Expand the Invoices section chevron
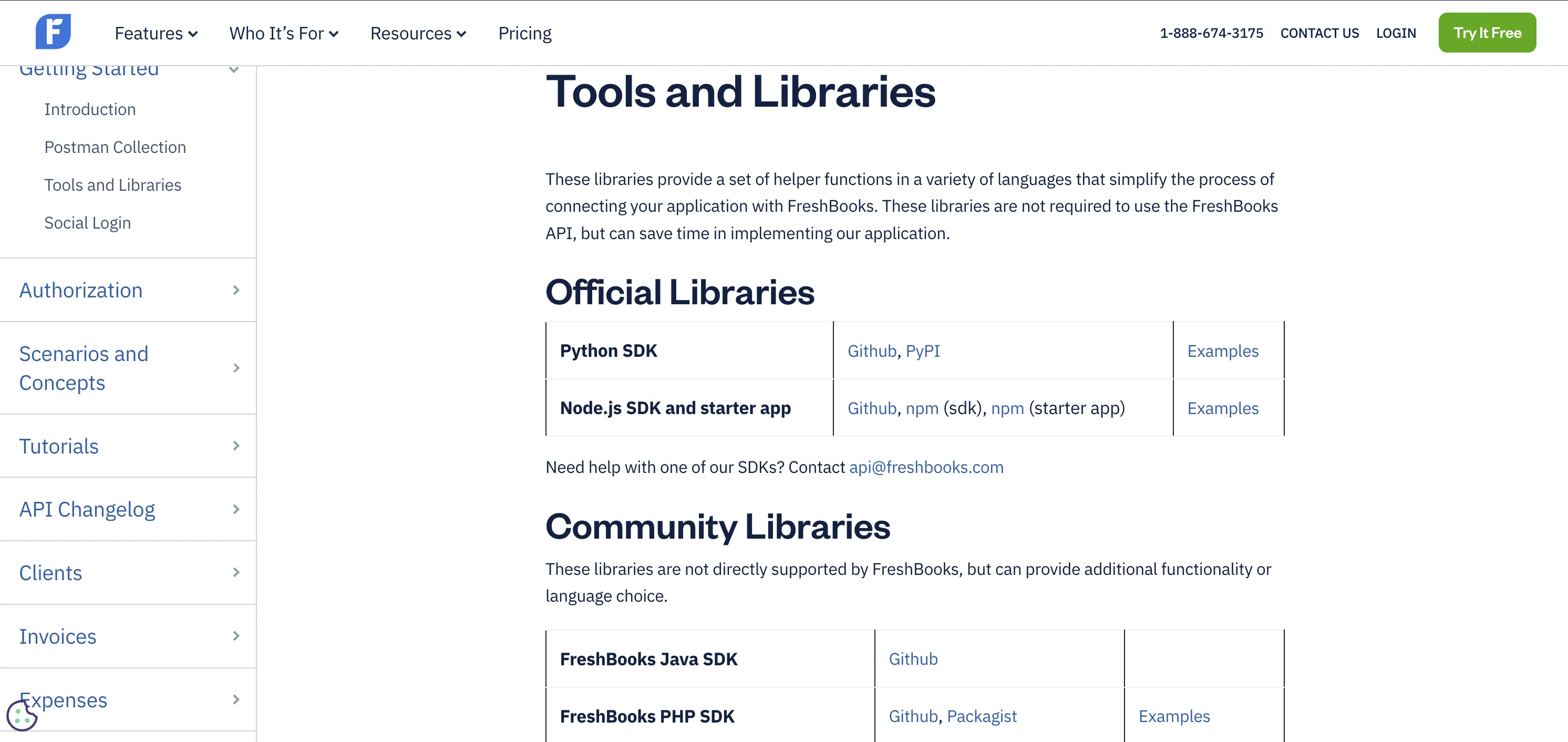 pos(236,635)
